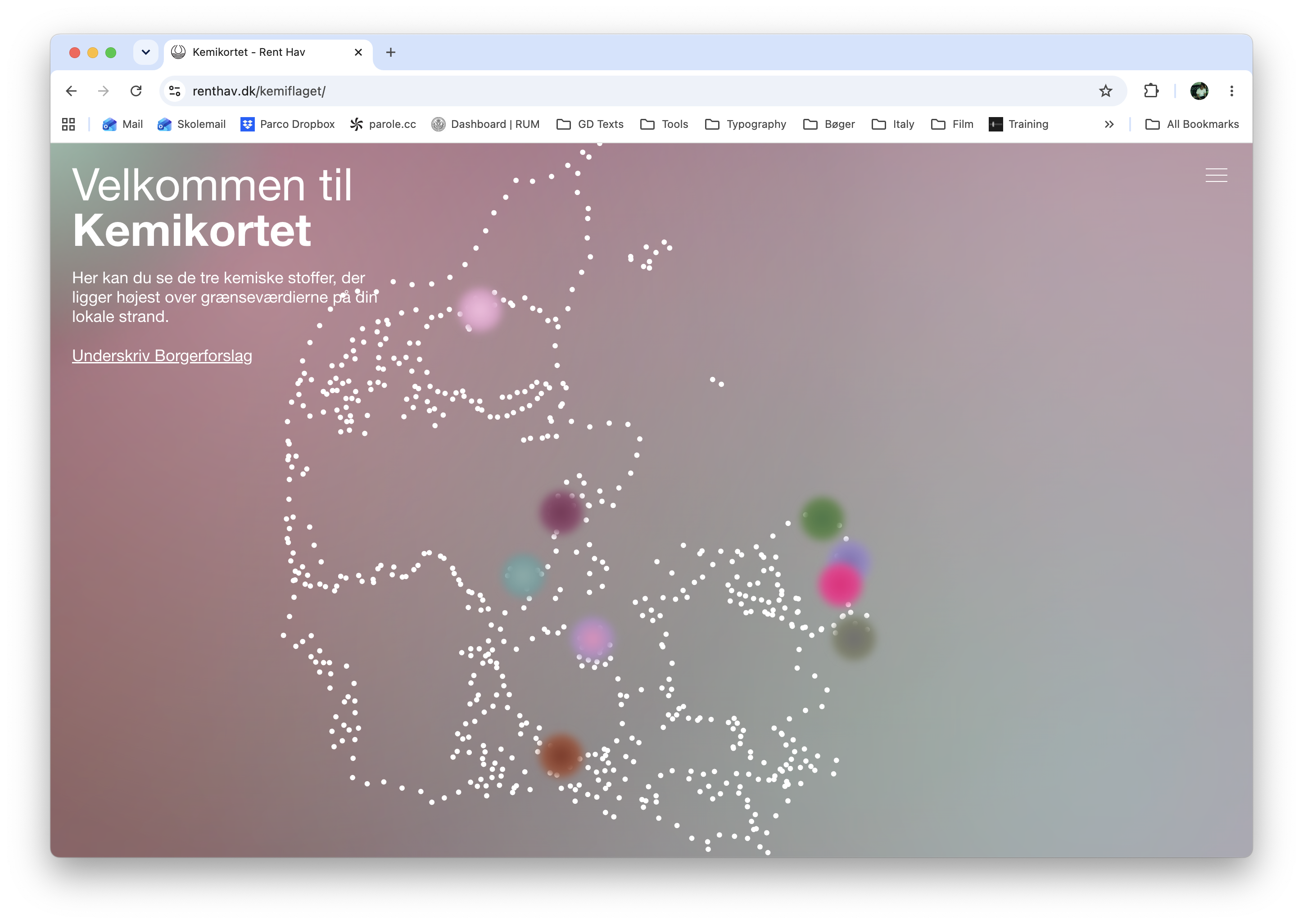1303x924 pixels.
Task: Open the Dashboard | RUM bookmark
Action: tap(485, 124)
